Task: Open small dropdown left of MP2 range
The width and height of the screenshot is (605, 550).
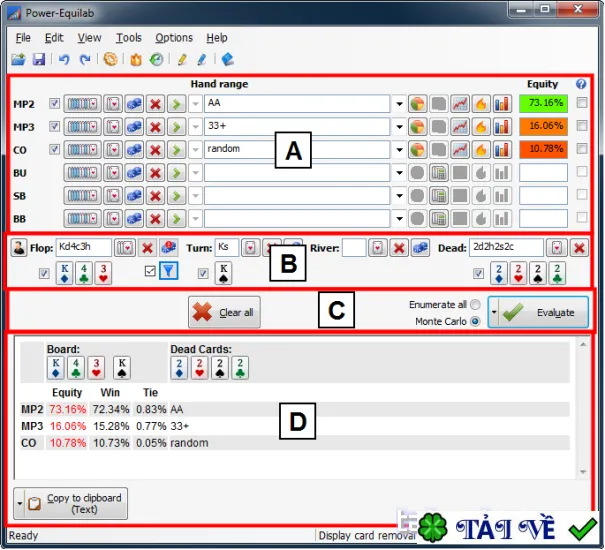Action: click(x=196, y=104)
